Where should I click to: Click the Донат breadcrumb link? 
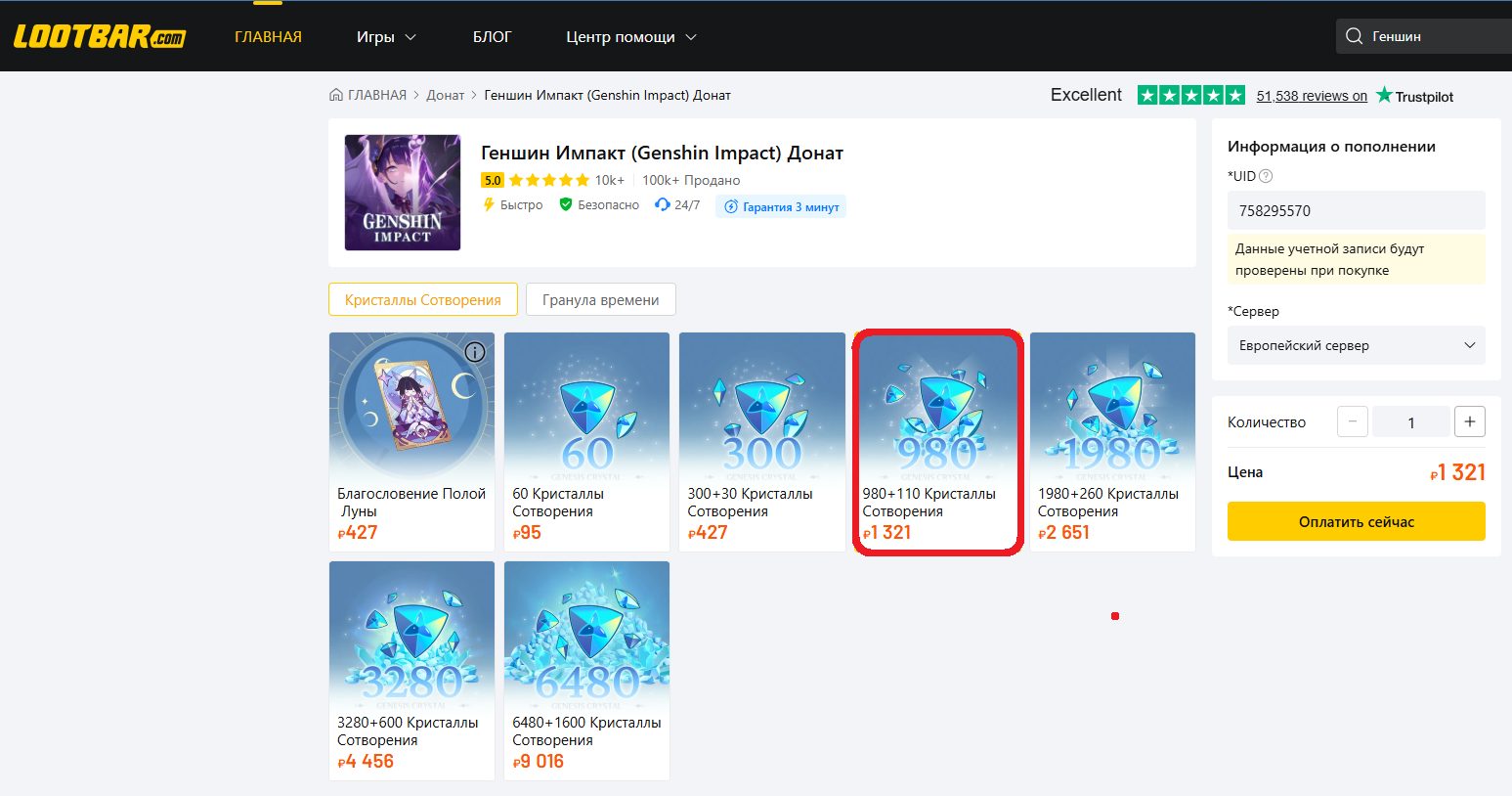446,95
